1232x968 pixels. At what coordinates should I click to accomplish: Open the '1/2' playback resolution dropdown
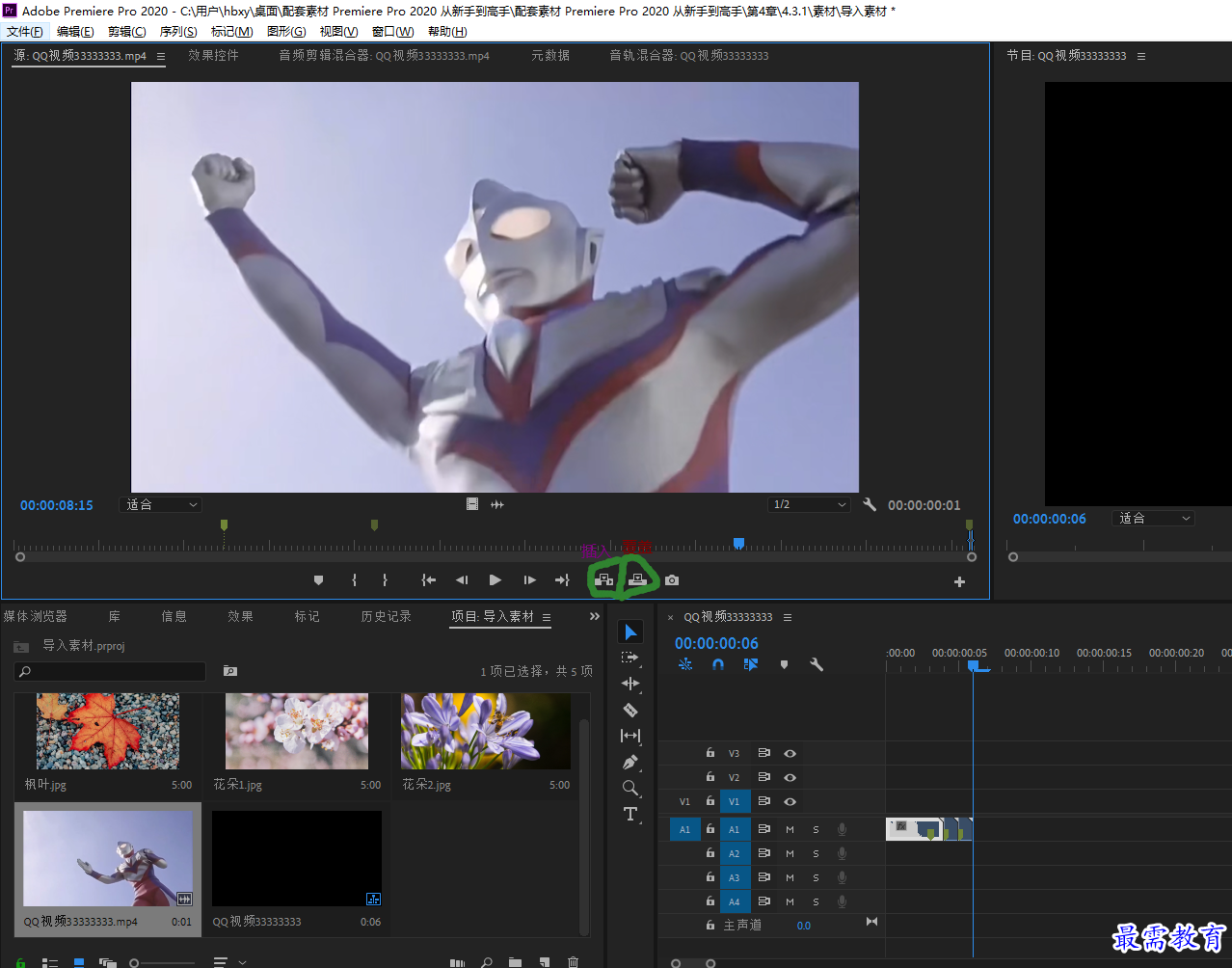(810, 504)
